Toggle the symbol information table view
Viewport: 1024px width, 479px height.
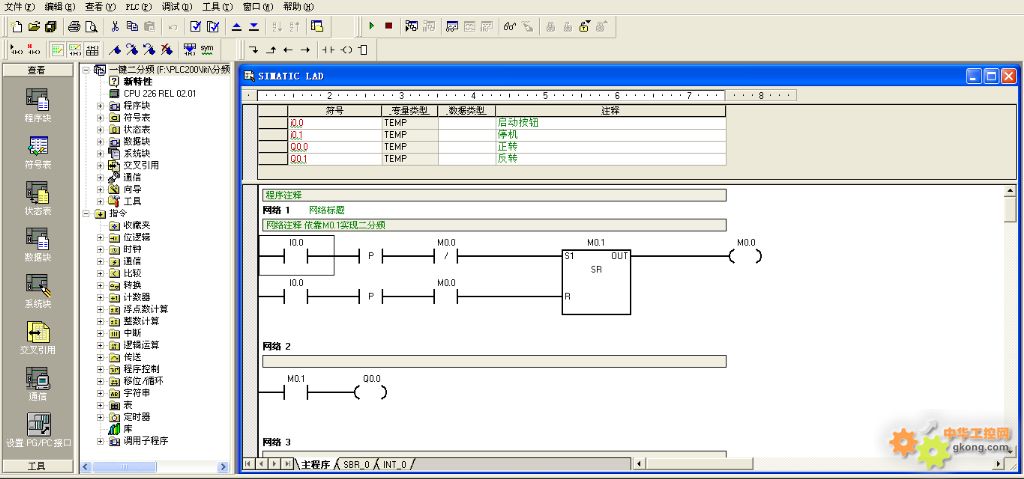(92, 50)
